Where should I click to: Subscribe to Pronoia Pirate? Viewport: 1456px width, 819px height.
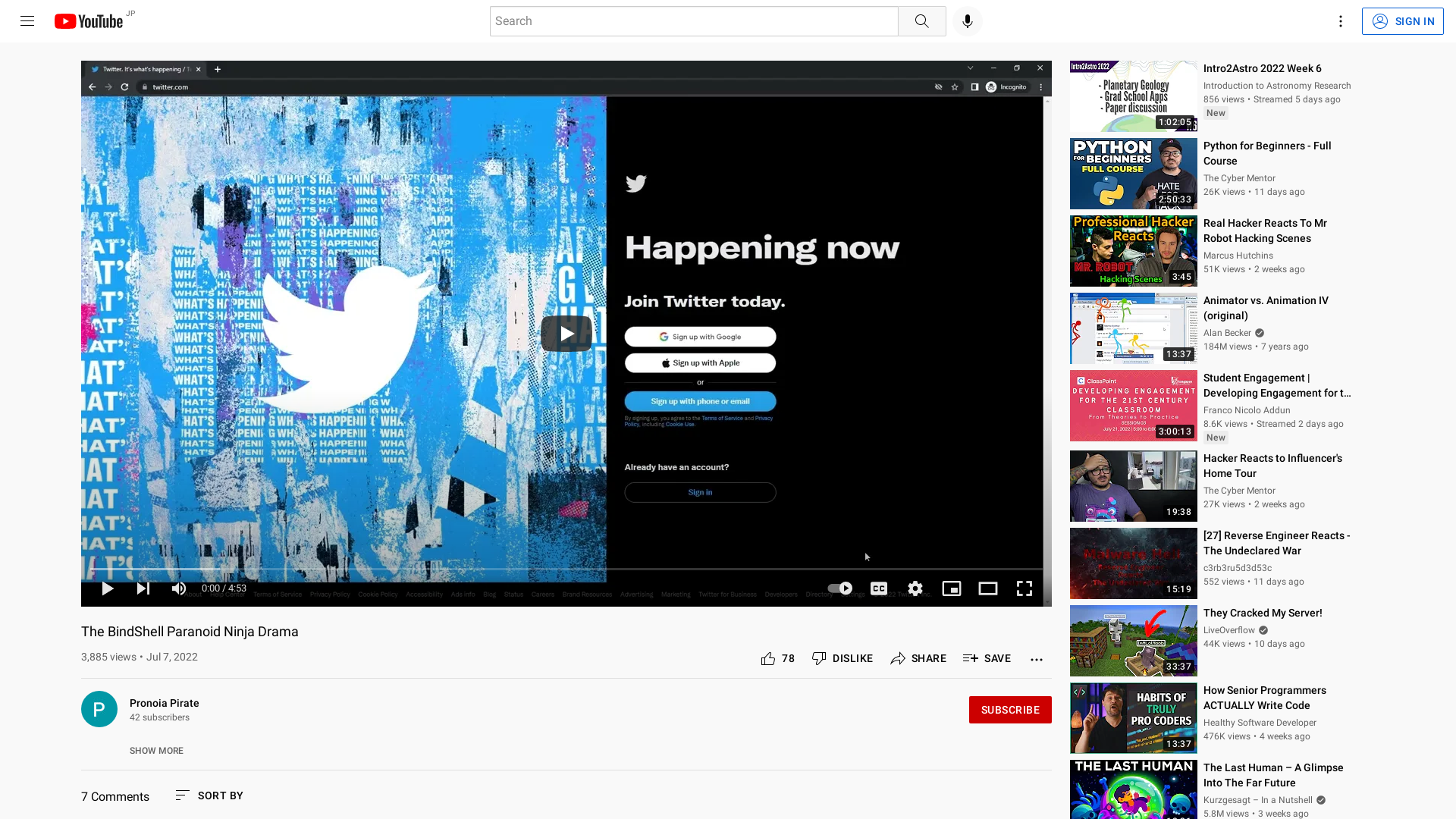point(1010,710)
